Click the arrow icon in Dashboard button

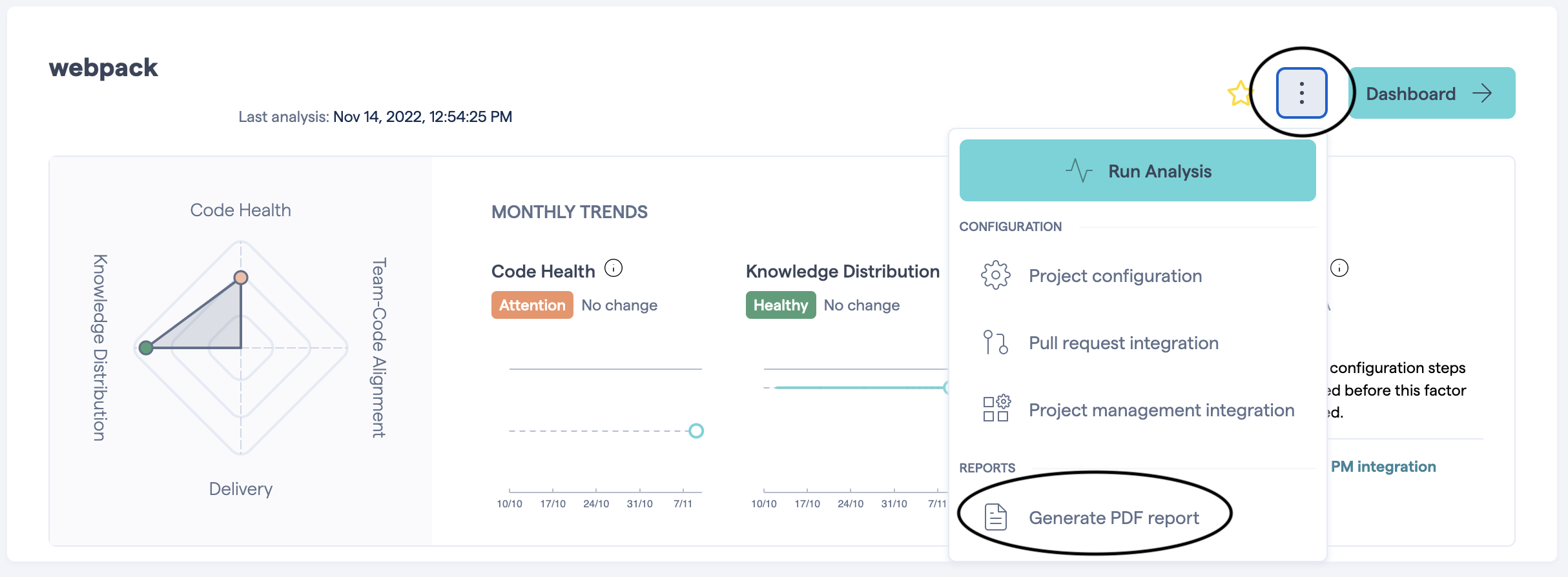tap(1482, 93)
